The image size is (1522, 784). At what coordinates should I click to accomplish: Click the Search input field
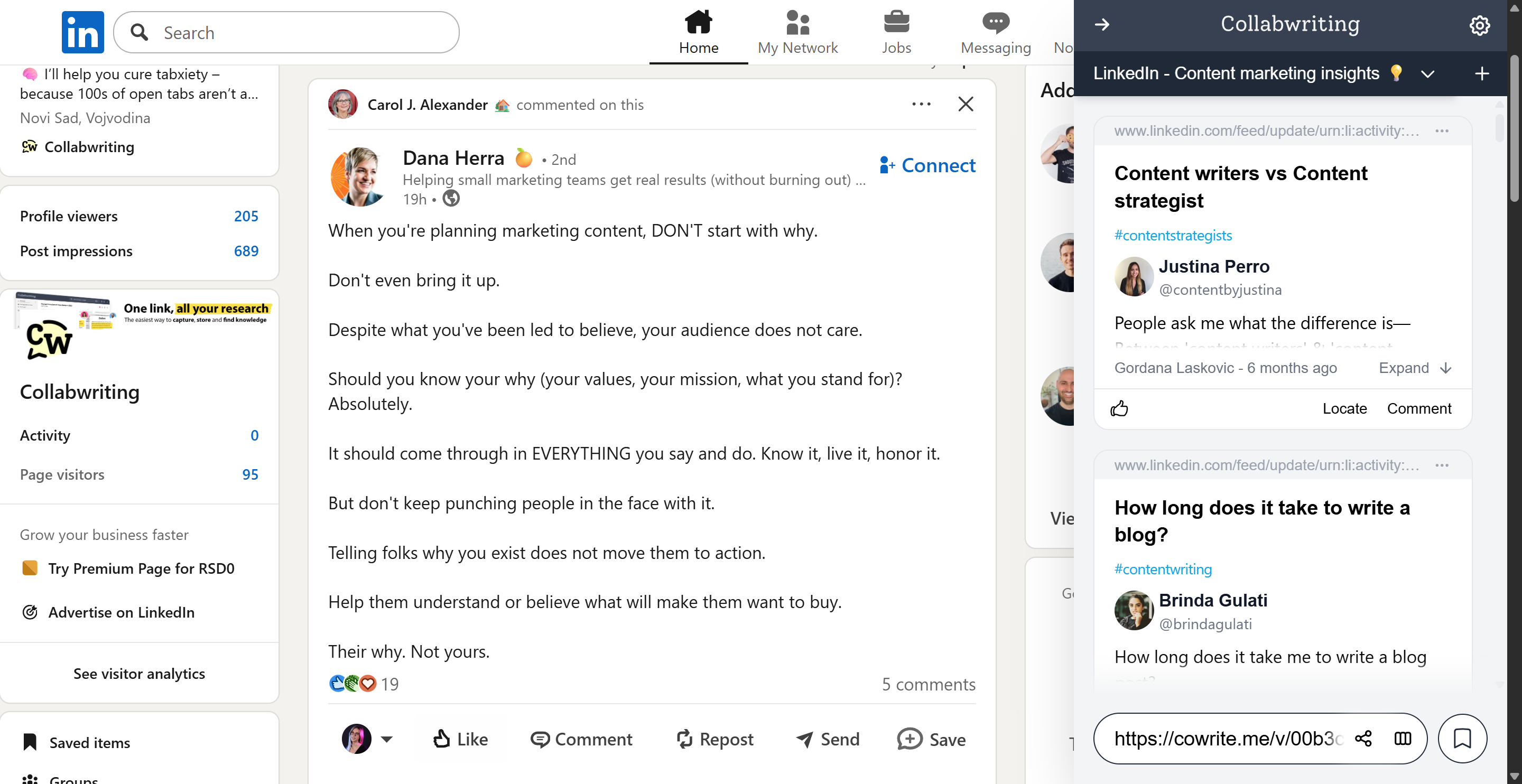click(286, 33)
